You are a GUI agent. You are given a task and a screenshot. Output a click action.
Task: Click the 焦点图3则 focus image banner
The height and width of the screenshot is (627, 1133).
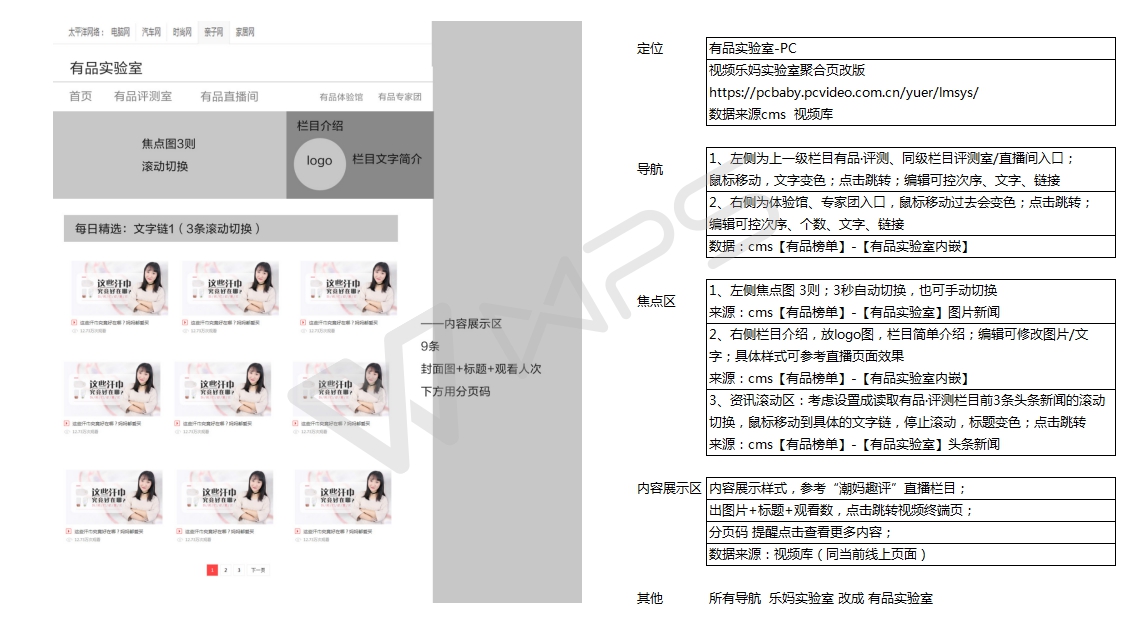point(169,155)
